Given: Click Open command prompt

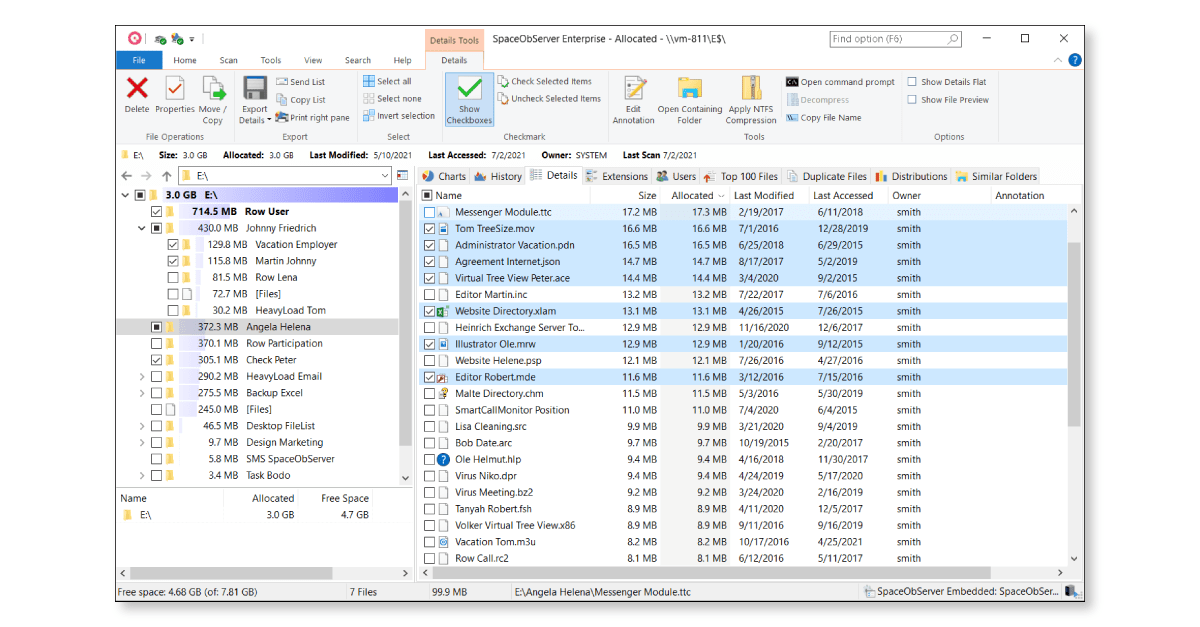Looking at the screenshot, I should (840, 82).
